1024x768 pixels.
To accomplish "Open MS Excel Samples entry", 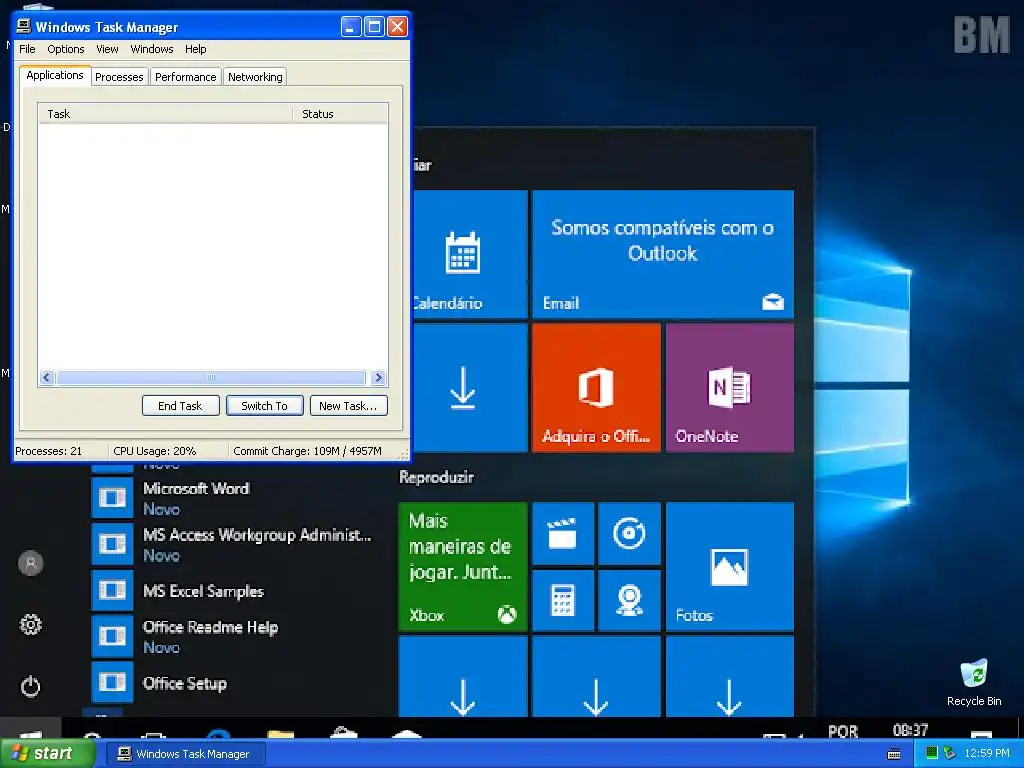I will 232,590.
